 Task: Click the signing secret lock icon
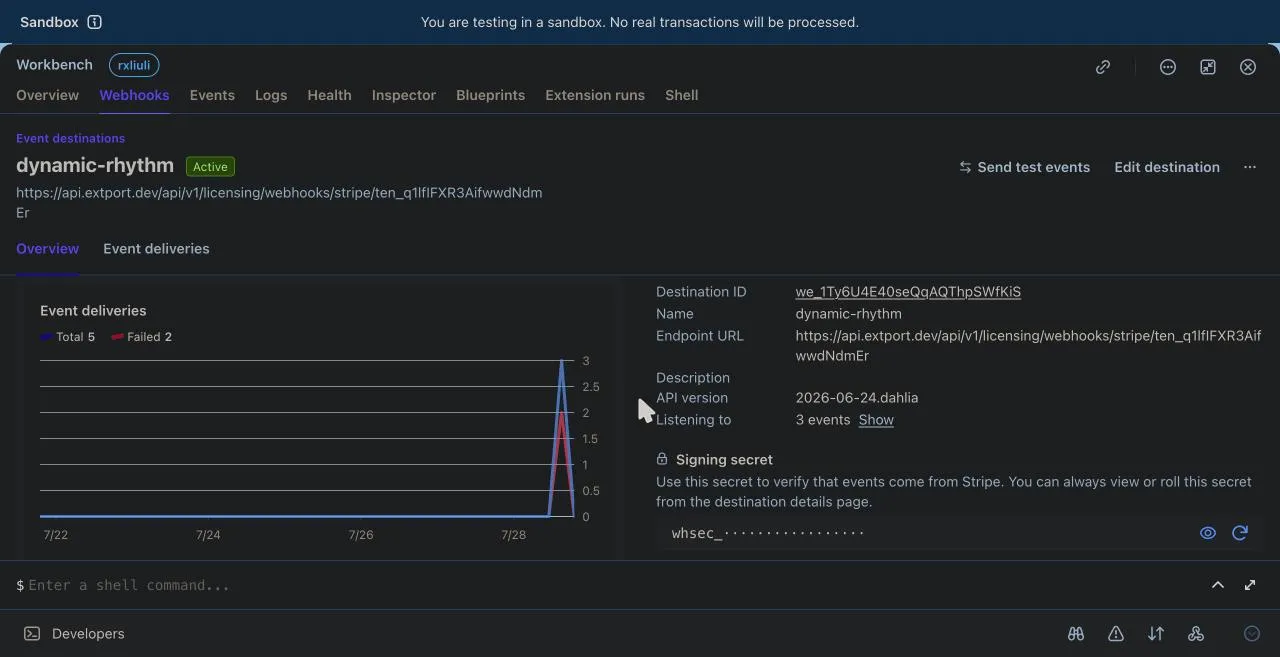662,459
